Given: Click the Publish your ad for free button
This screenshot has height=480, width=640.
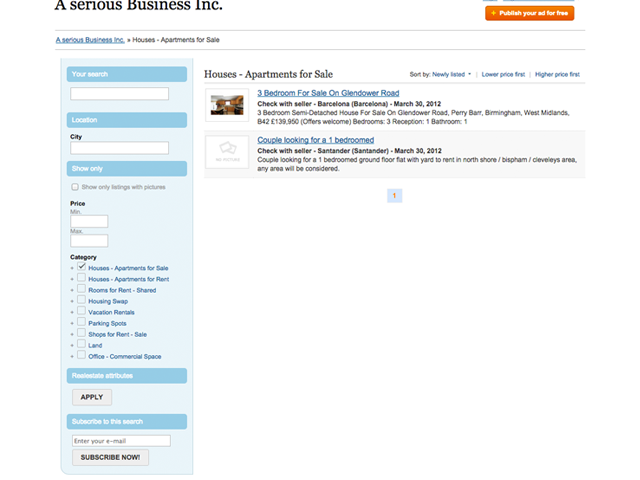Looking at the screenshot, I should 529,13.
